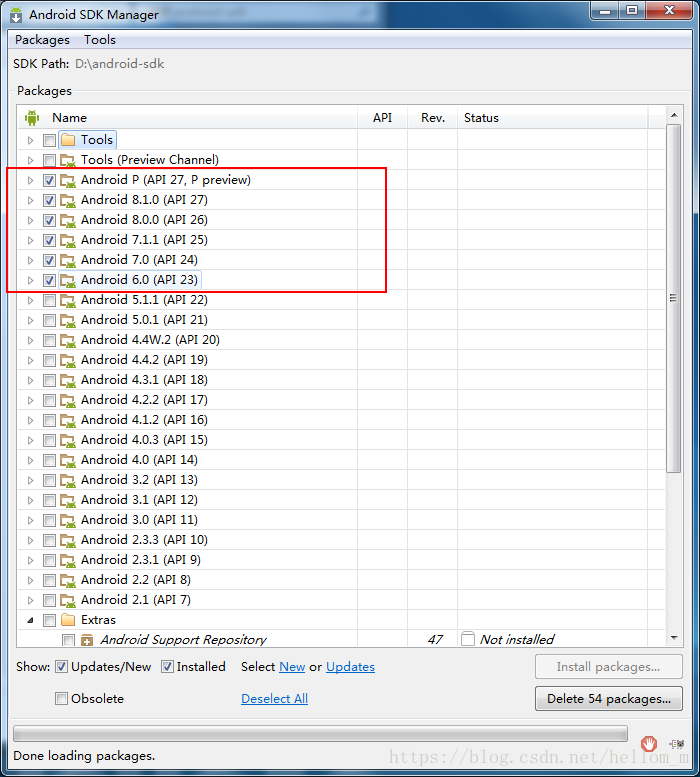Viewport: 700px width, 777px height.
Task: Click the Tools folder icon
Action: pyautogui.click(x=68, y=140)
